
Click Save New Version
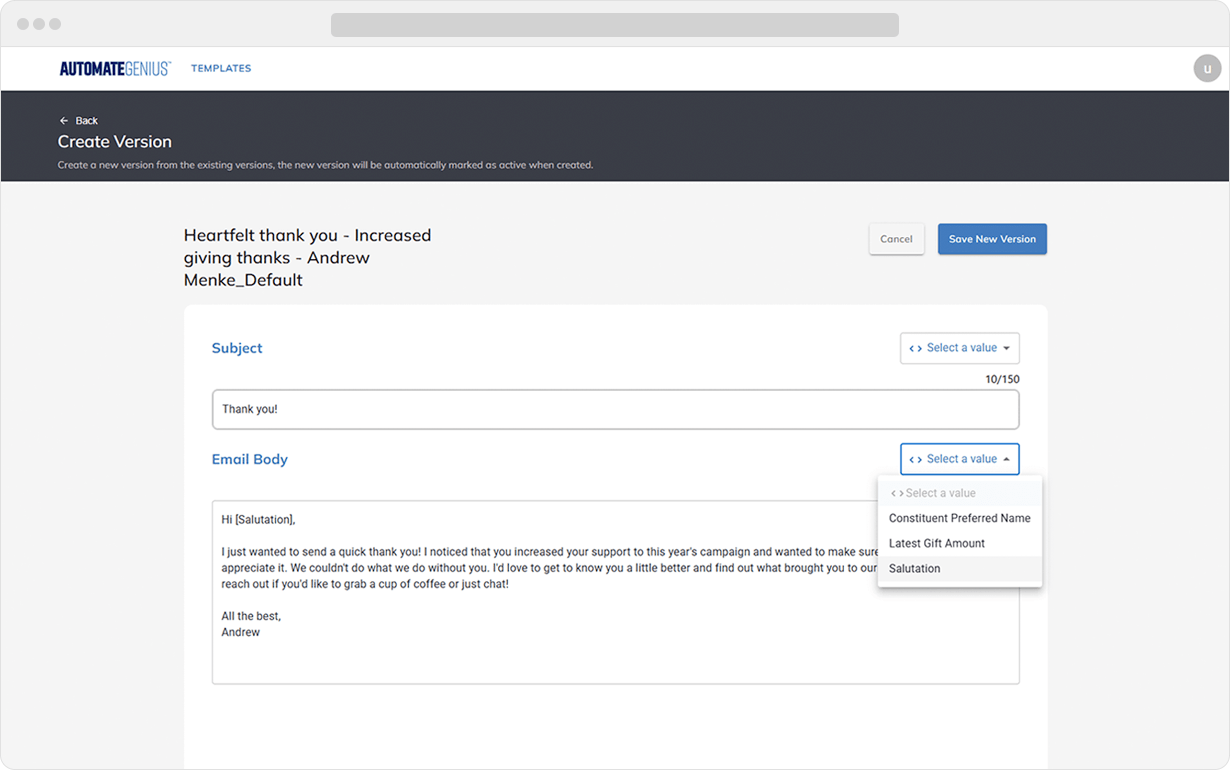(992, 239)
